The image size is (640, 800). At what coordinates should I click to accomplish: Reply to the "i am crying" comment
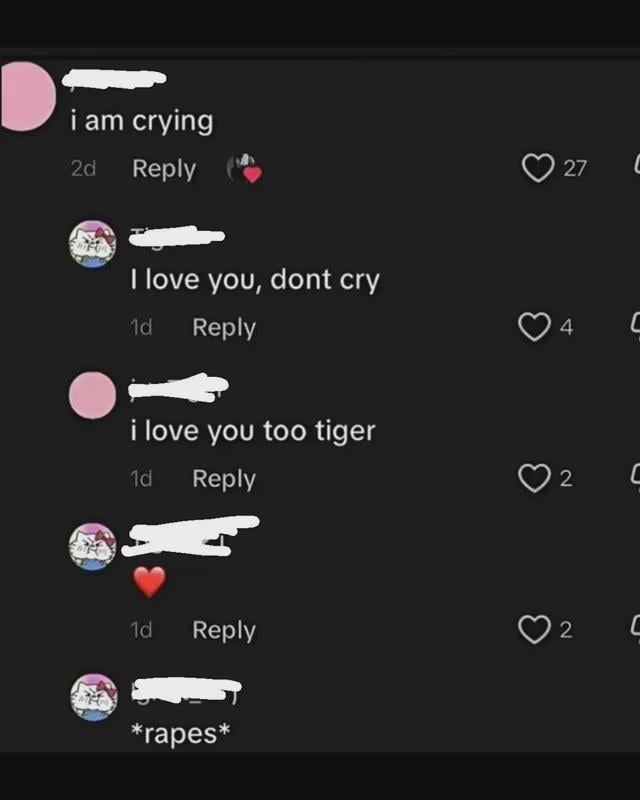pos(164,169)
